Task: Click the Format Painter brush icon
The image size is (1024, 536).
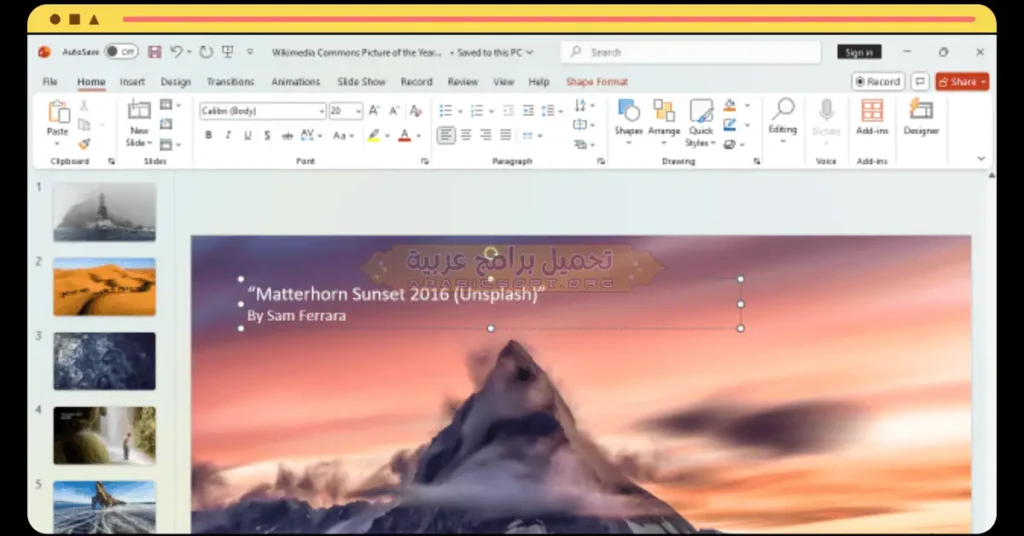Action: coord(84,144)
